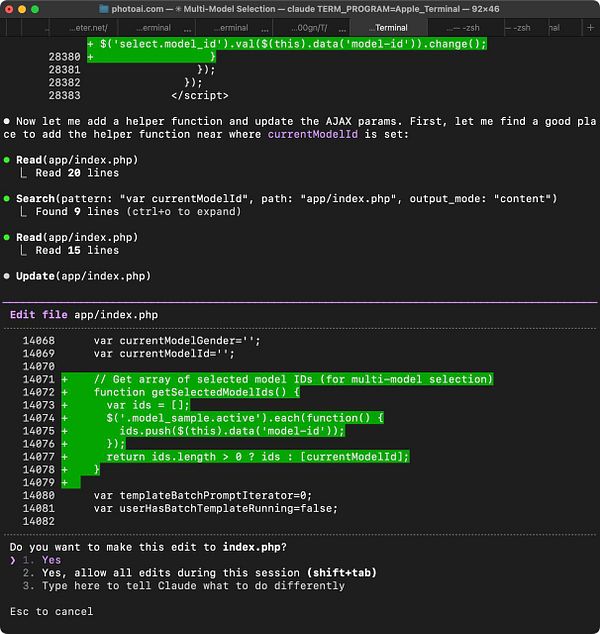Zoom the Terminal window with green button
The image size is (600, 634).
coord(35,9)
